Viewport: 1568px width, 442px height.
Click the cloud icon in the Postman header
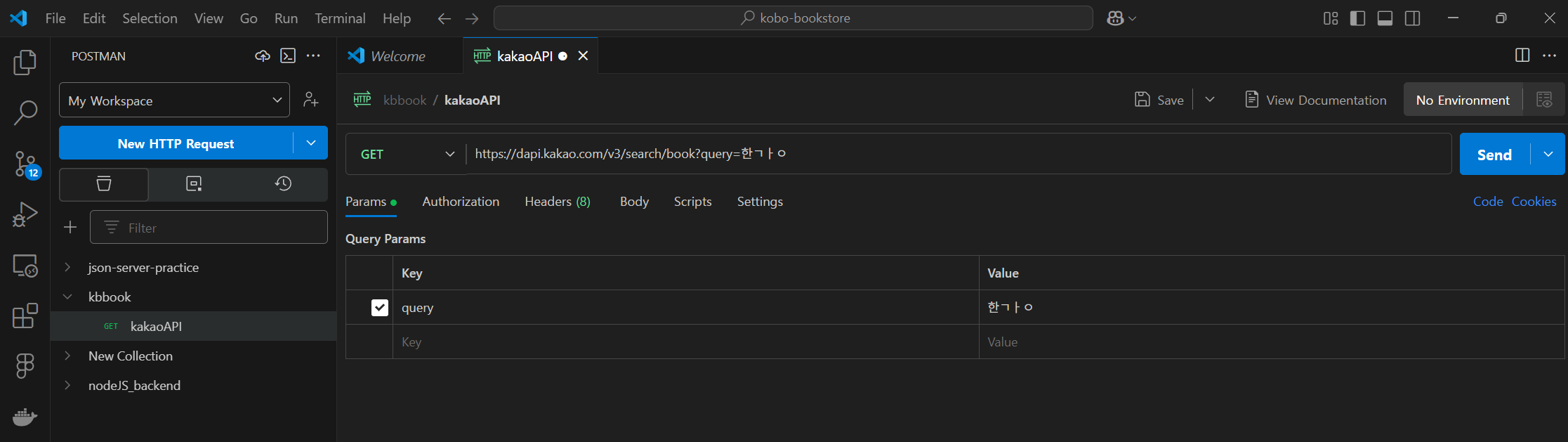[x=263, y=56]
